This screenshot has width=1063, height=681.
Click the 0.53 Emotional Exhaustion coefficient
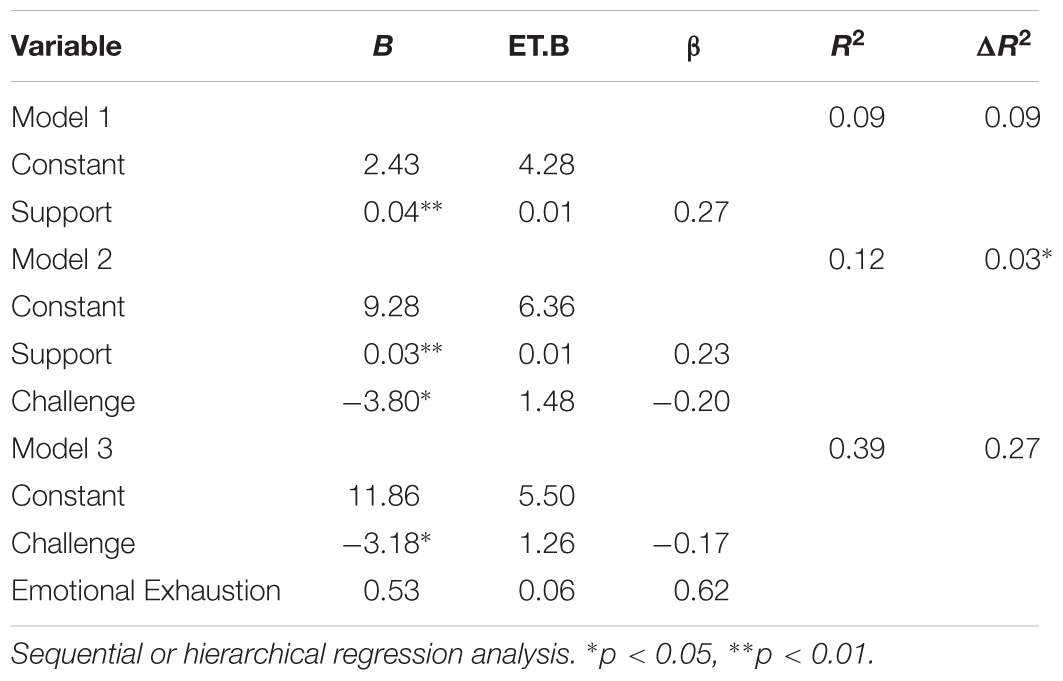(391, 591)
